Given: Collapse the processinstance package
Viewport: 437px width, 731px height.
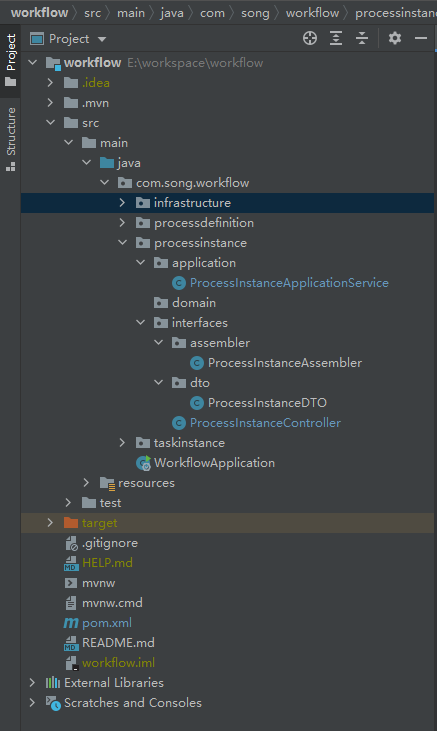Looking at the screenshot, I should pyautogui.click(x=122, y=243).
